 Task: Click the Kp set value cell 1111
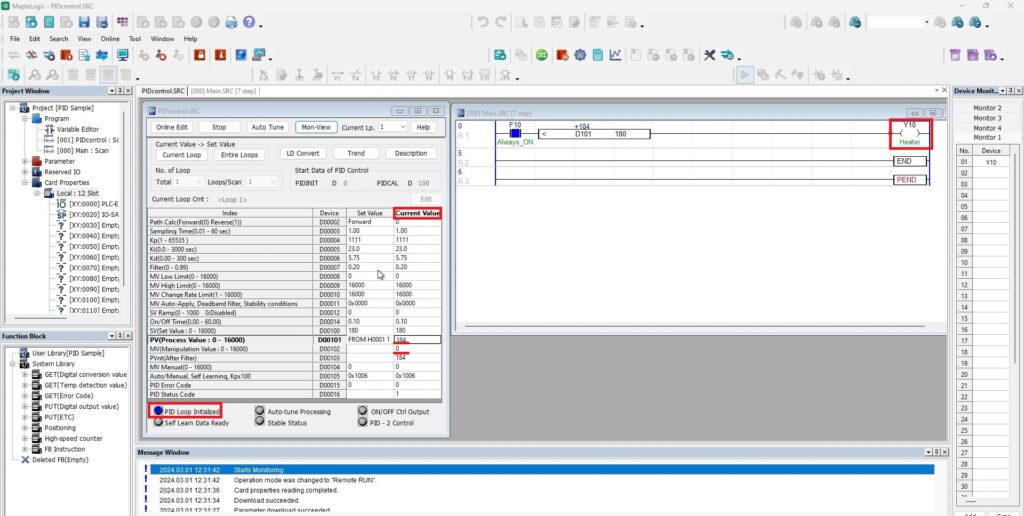click(368, 240)
